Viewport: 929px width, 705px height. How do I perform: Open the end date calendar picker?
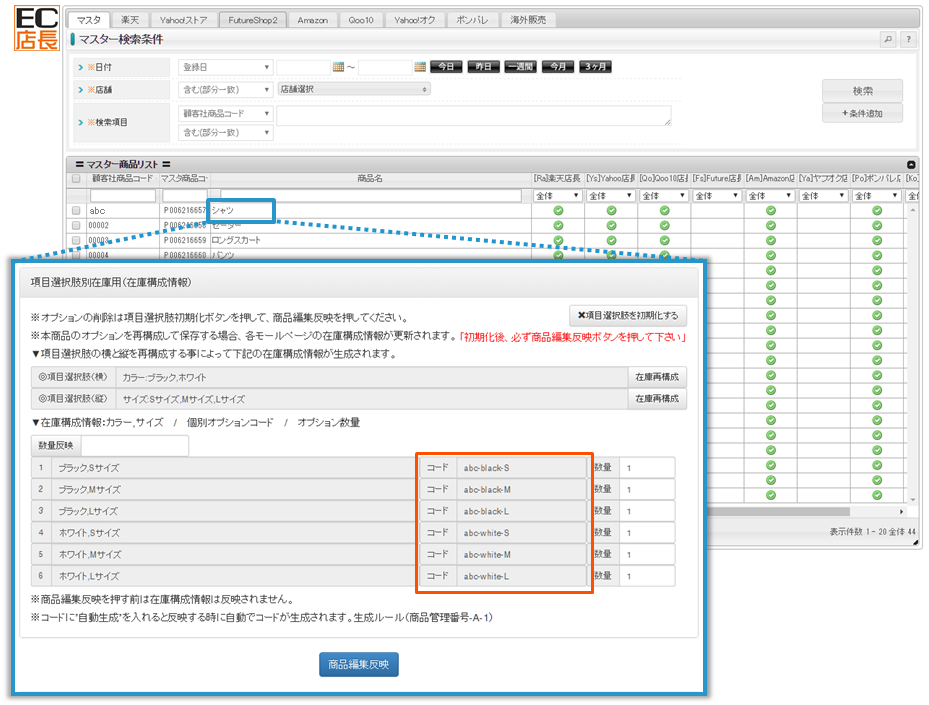click(420, 67)
